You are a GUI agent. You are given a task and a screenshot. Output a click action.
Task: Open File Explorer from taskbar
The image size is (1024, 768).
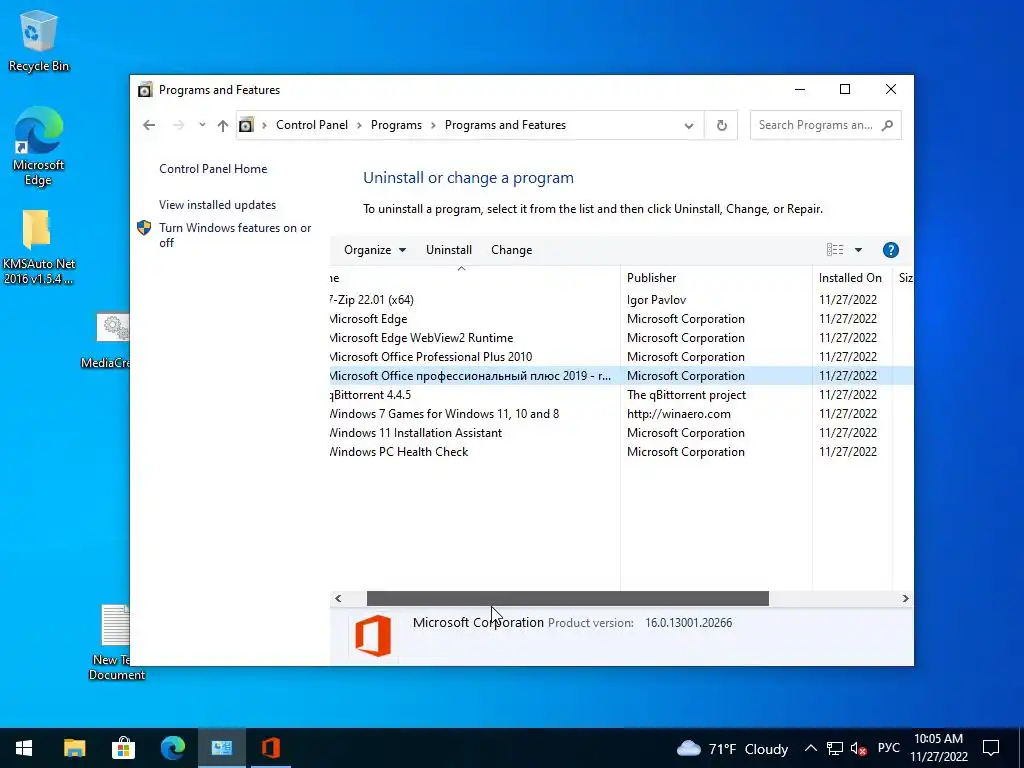coord(74,748)
